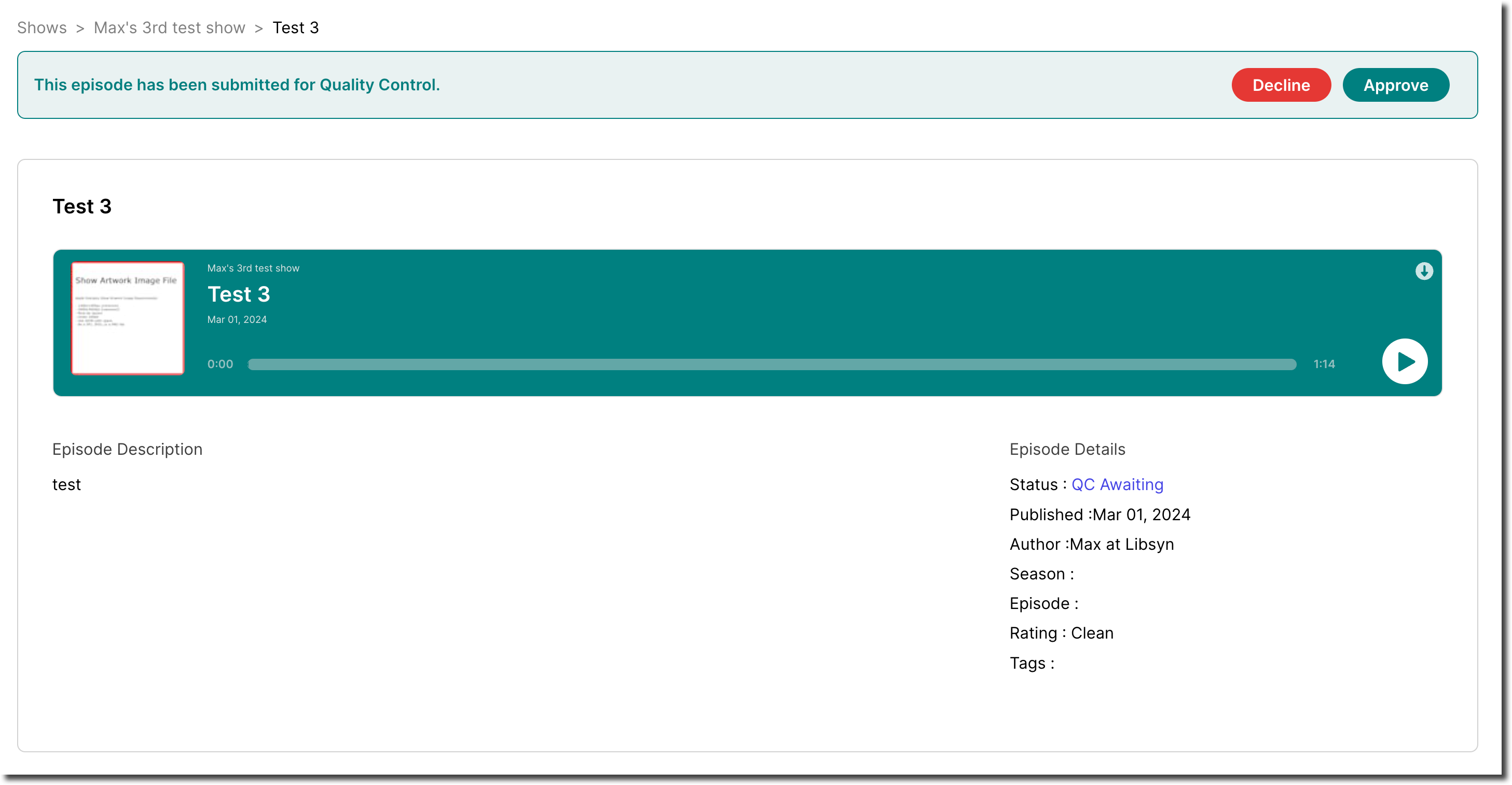
Task: Click the Quality Control submission message
Action: pos(237,85)
